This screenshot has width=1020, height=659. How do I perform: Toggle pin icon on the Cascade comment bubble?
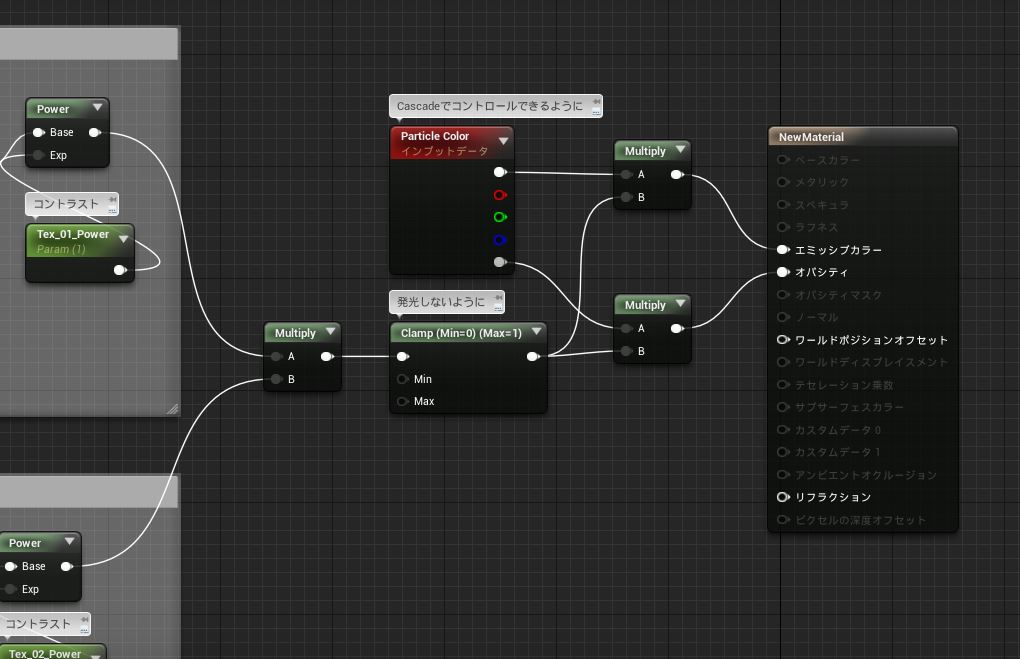(596, 101)
